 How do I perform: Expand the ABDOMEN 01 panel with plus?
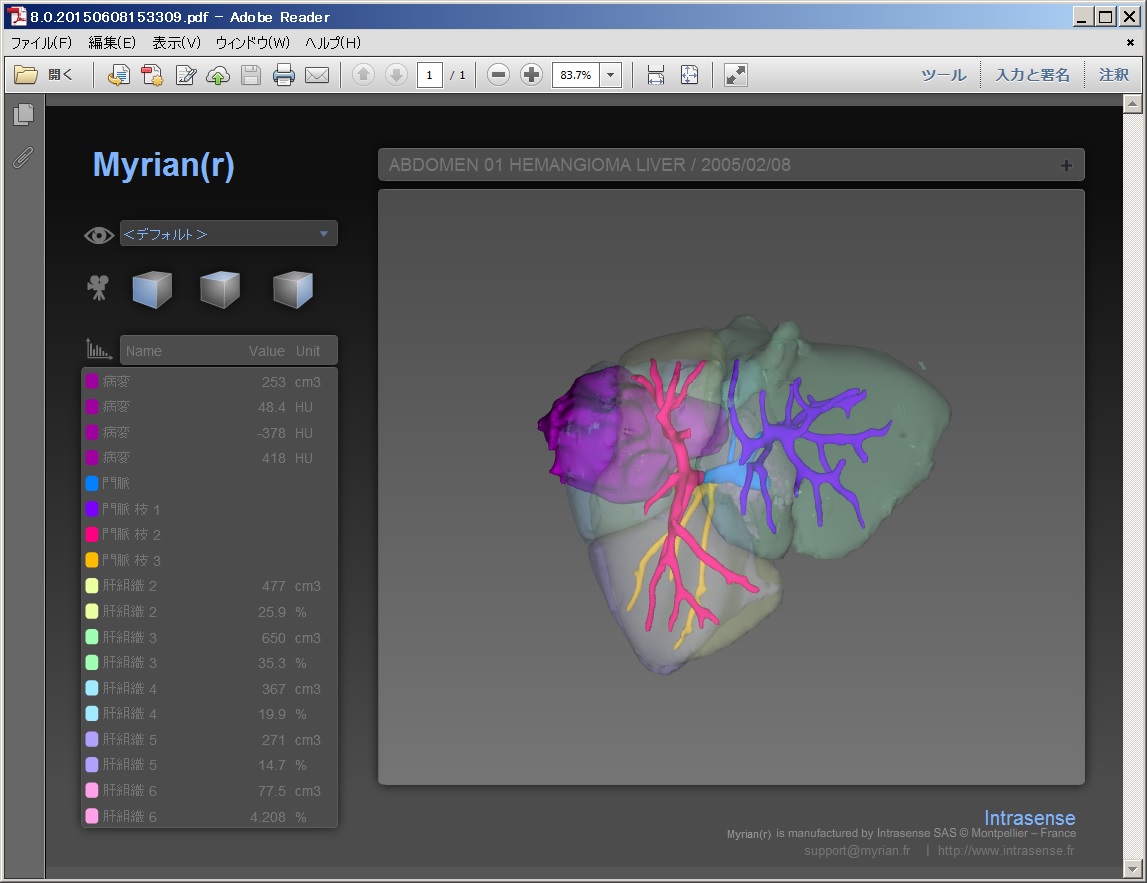[1066, 166]
